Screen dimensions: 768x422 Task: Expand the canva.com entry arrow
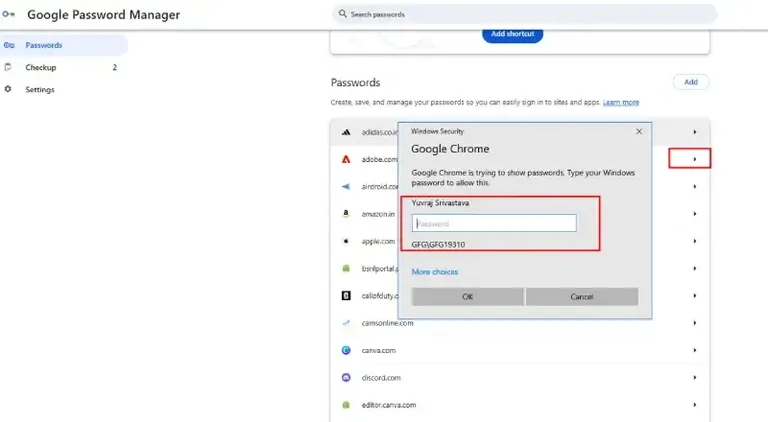pos(695,350)
